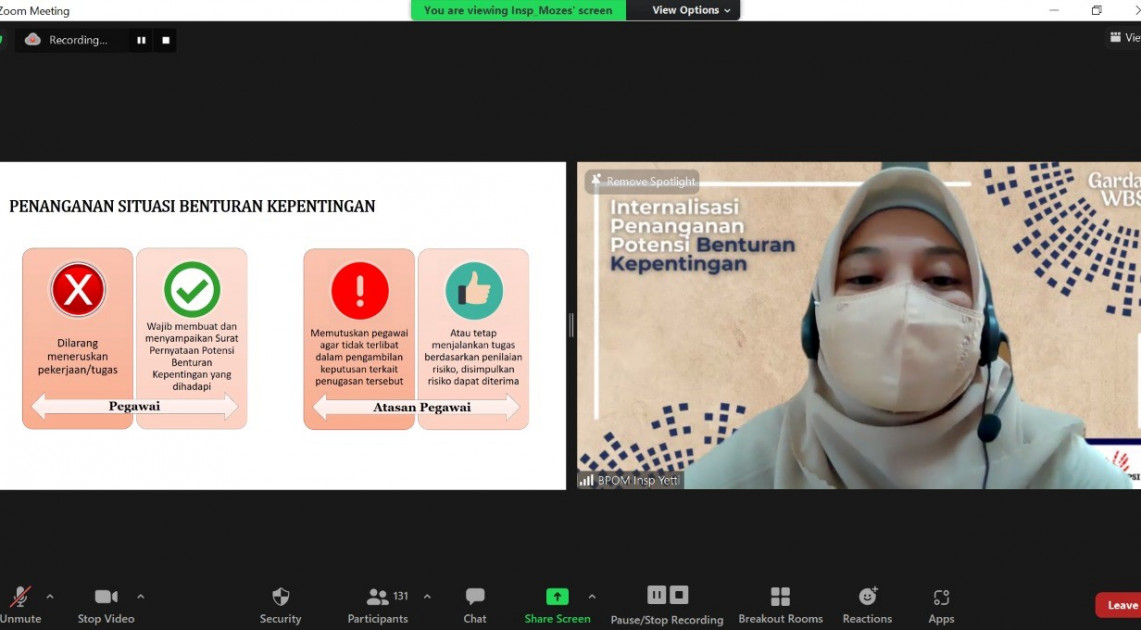Open the Apps panel
This screenshot has height=630, width=1141.
click(941, 597)
